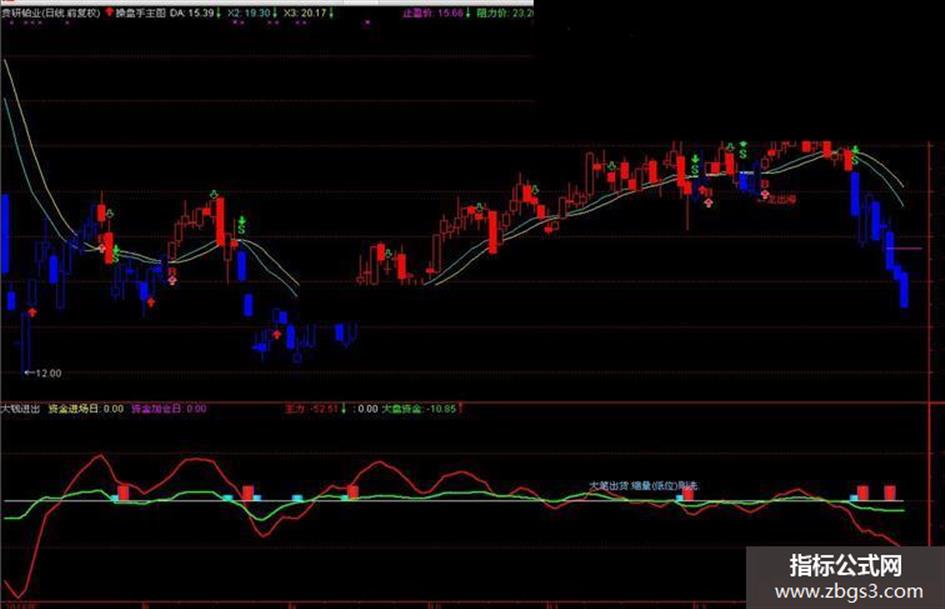Image resolution: width=945 pixels, height=609 pixels.
Task: Click the 大盘资金: -10.85 value
Action: tap(419, 409)
